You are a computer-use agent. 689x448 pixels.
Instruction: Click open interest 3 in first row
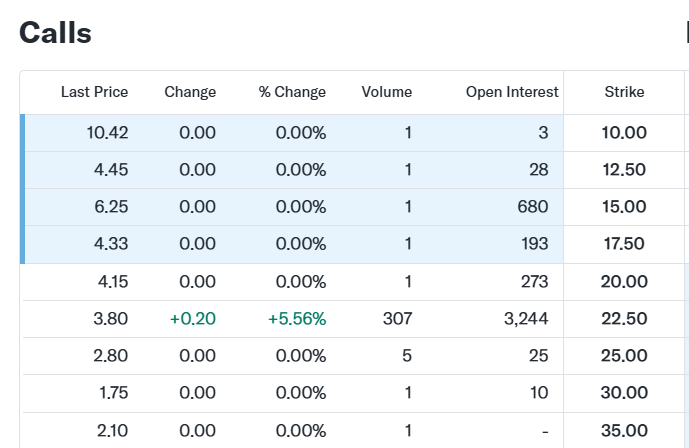click(544, 133)
